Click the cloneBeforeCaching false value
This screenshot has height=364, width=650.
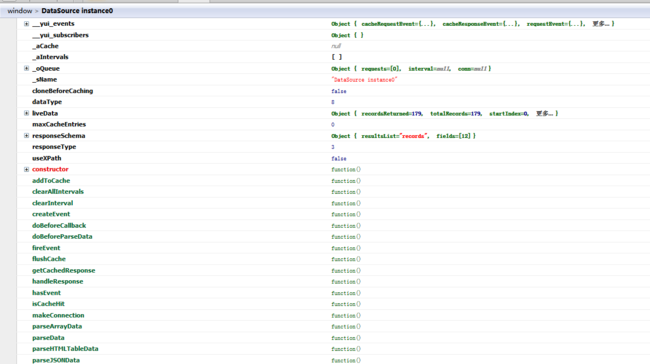tap(339, 91)
